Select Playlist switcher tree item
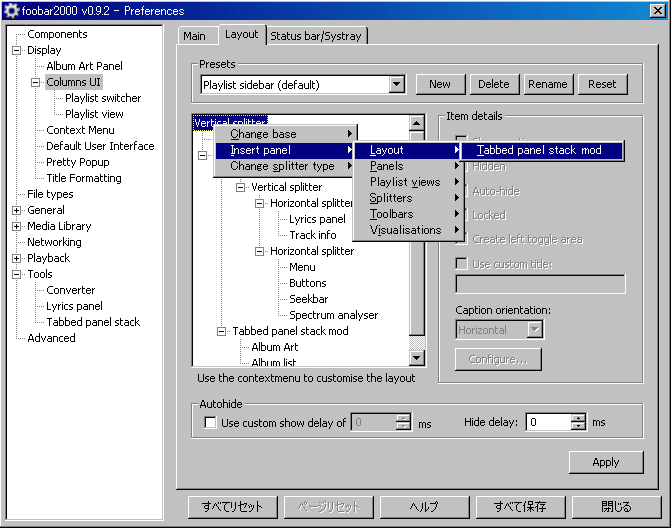The width and height of the screenshot is (671, 528). pos(103,98)
